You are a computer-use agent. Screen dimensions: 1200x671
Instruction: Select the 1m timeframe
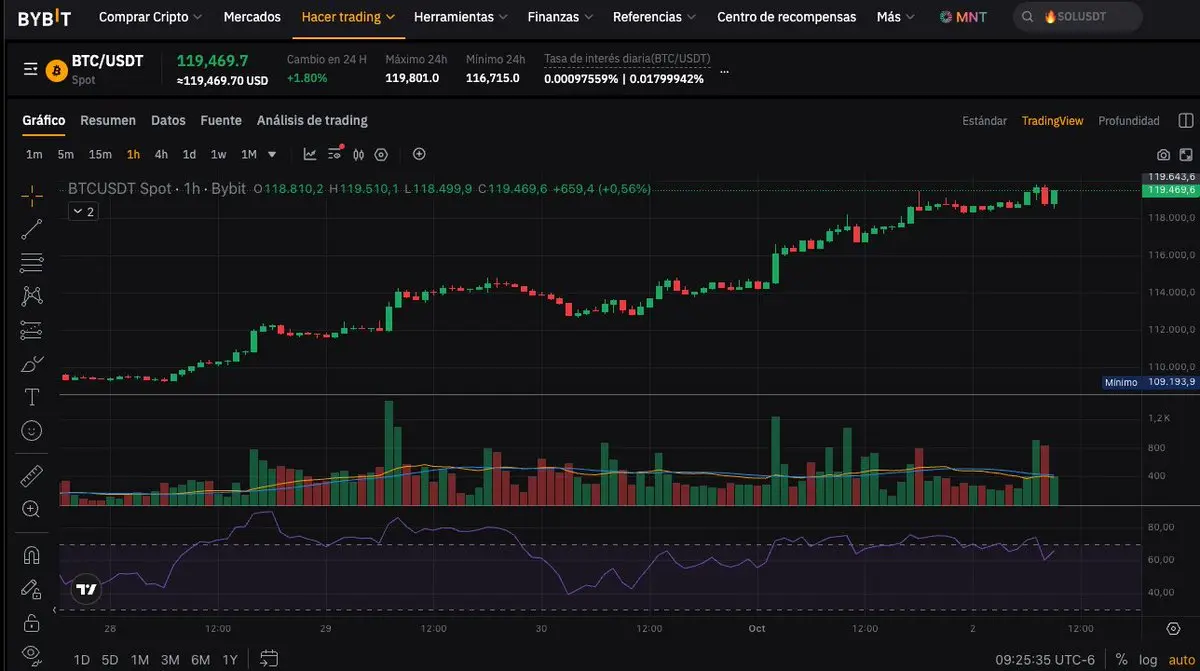click(x=34, y=154)
